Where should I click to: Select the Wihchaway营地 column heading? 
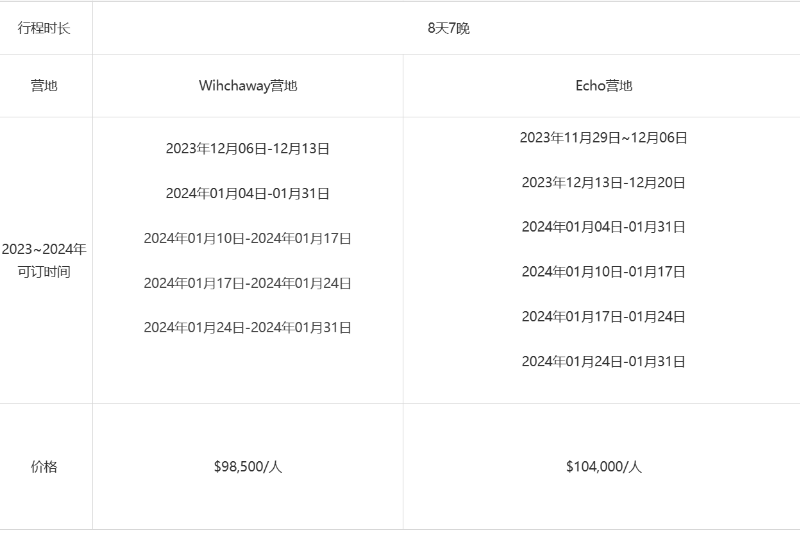248,86
